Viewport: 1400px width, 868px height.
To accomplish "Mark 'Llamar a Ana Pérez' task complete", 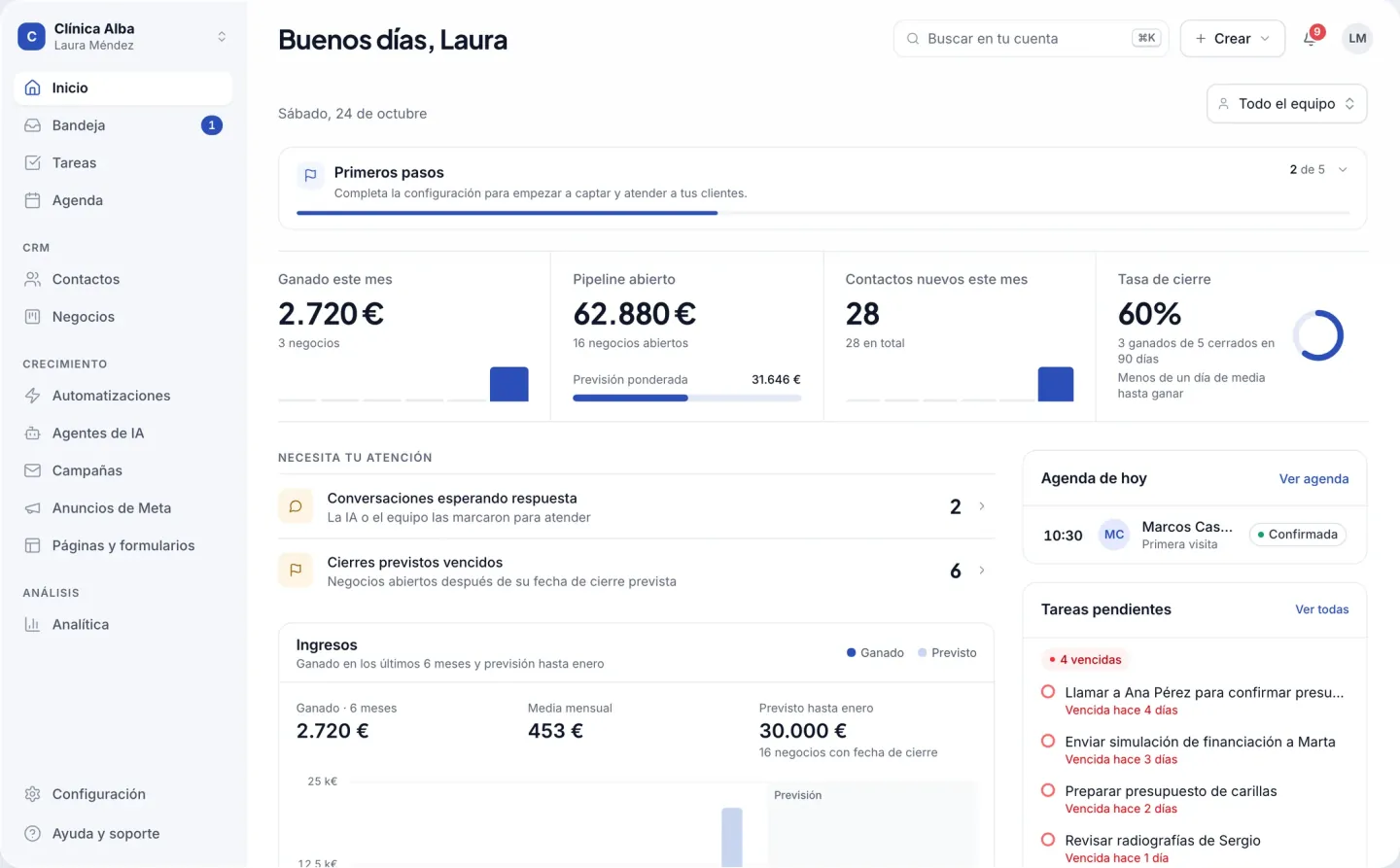I will 1048,692.
